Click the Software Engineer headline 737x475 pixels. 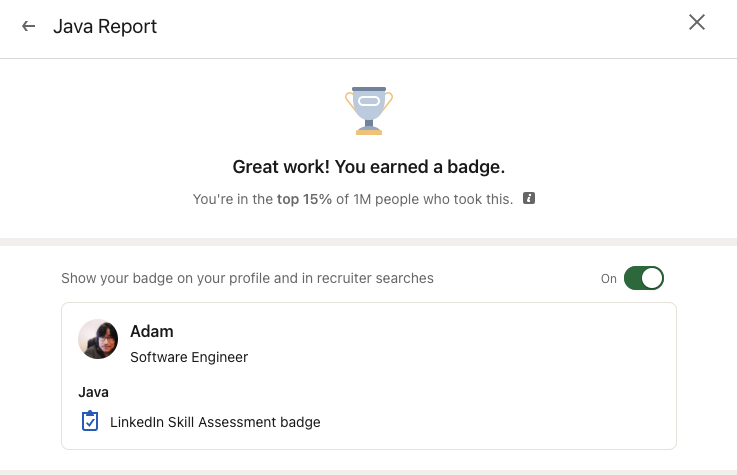(189, 356)
